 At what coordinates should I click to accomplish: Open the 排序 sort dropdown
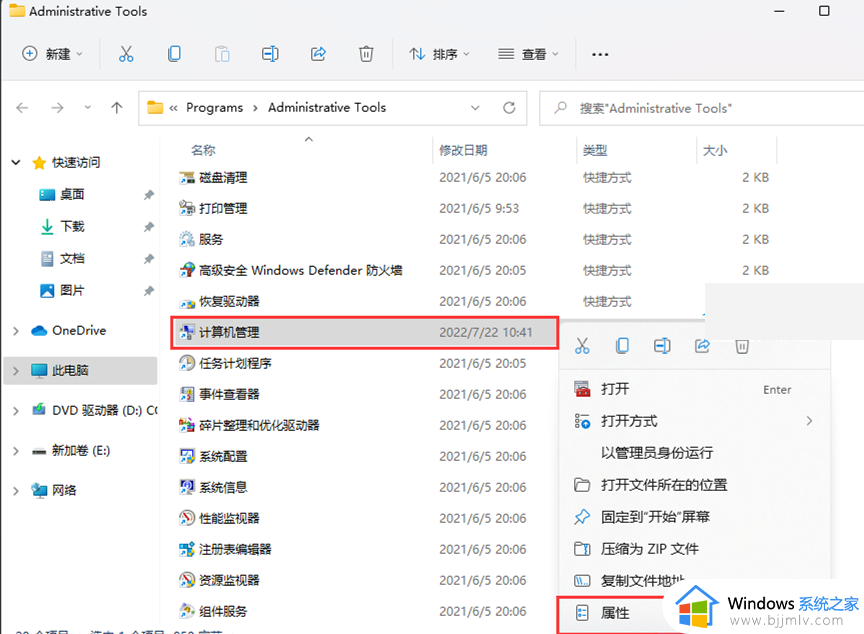(x=439, y=54)
